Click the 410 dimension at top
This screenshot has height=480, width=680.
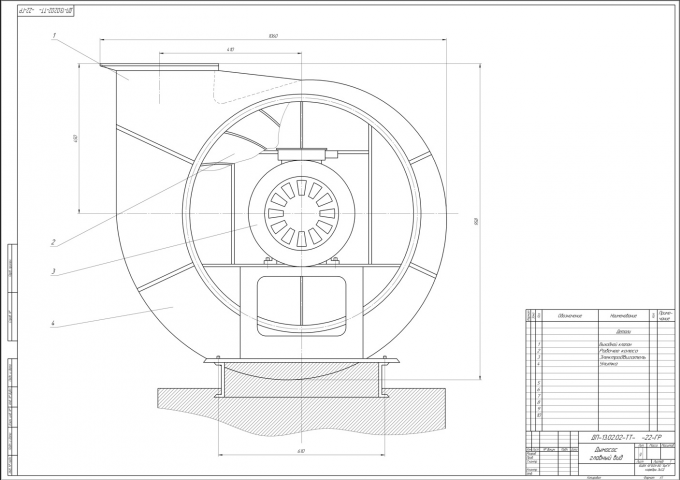click(x=231, y=50)
